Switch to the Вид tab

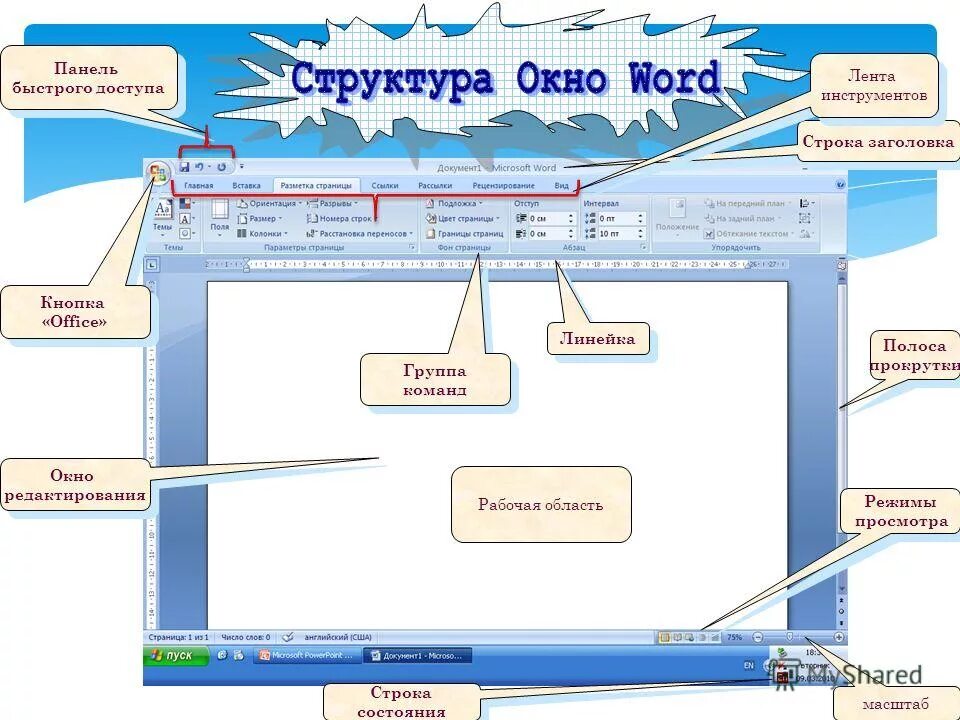point(561,186)
